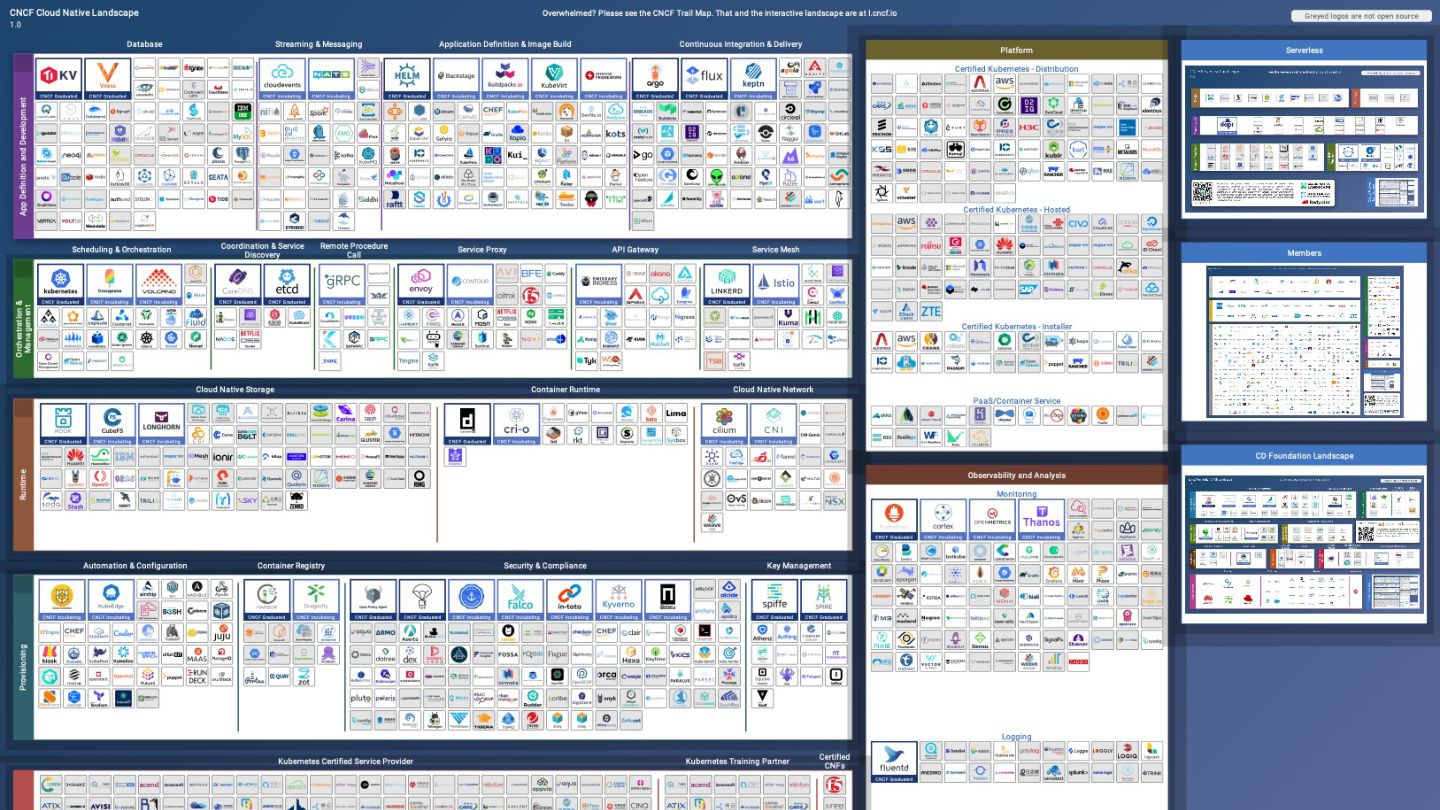1440x810 pixels.
Task: Click the etcd logo
Action: 287,285
